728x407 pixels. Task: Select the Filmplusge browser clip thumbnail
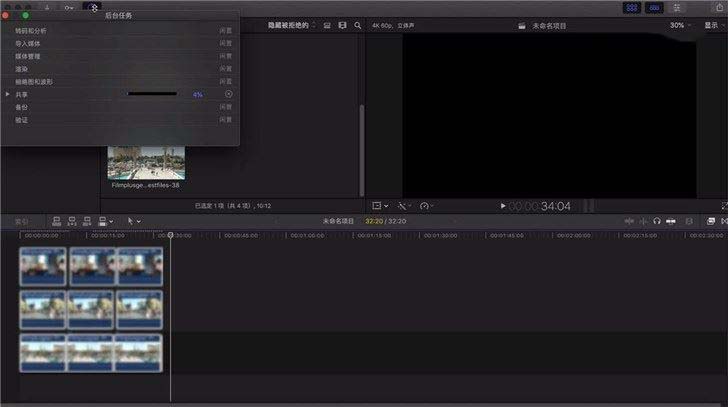coord(146,162)
